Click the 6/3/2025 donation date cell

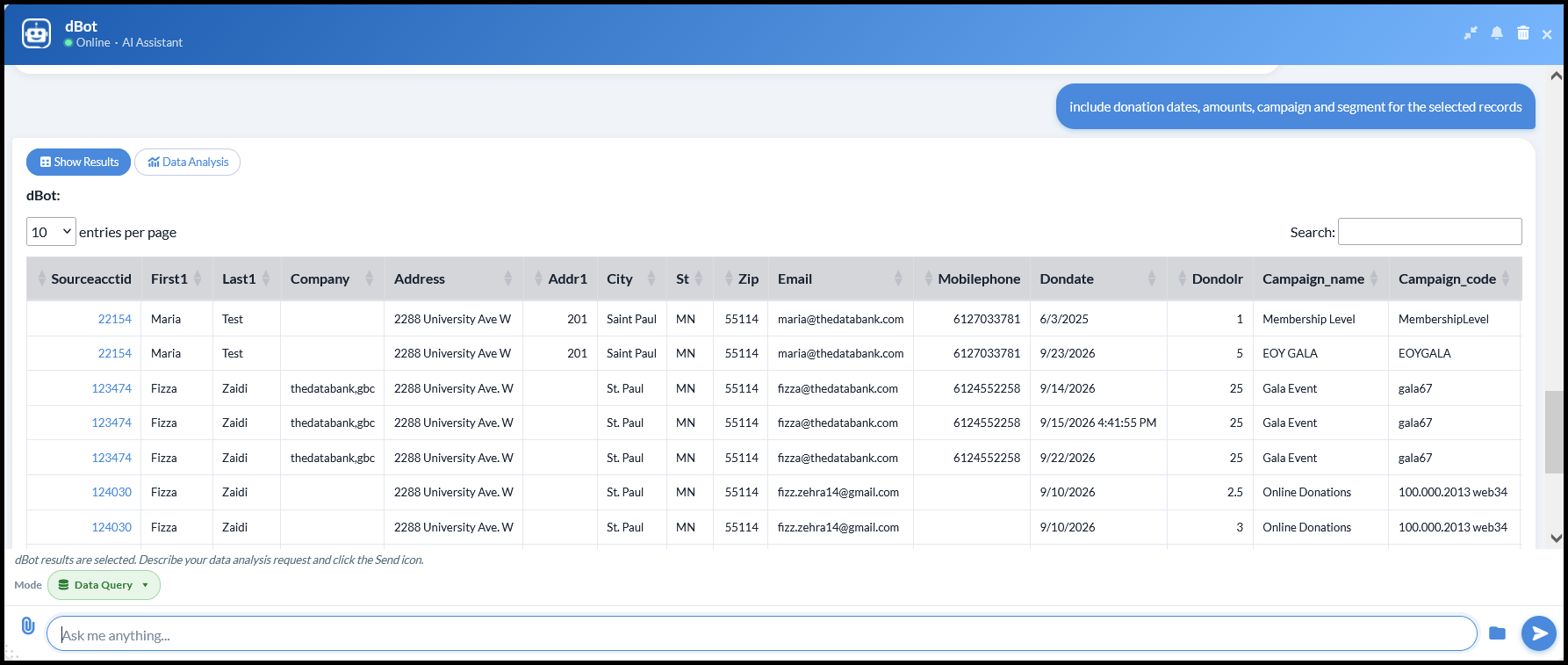click(x=1098, y=319)
